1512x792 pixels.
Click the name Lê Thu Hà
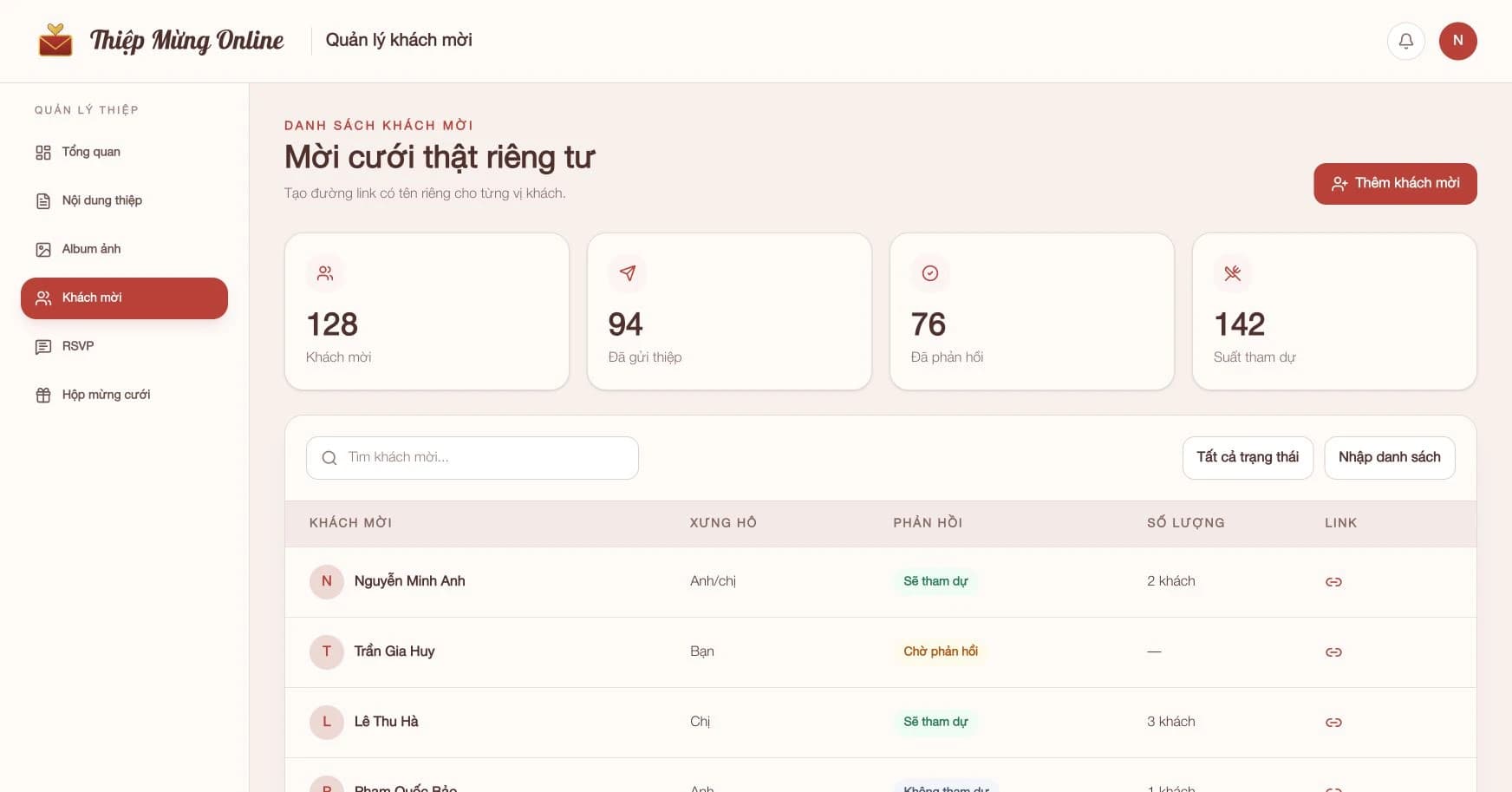pos(386,722)
